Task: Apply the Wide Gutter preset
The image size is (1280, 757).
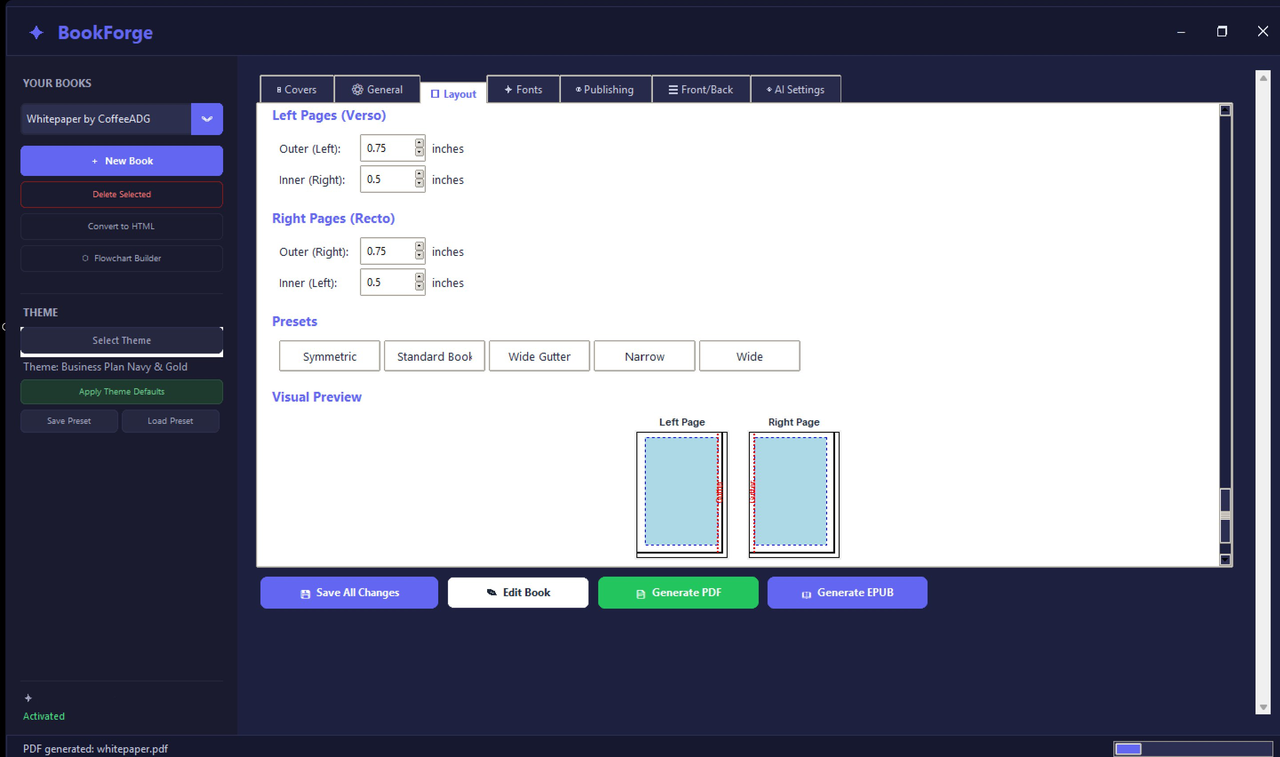Action: [x=539, y=356]
